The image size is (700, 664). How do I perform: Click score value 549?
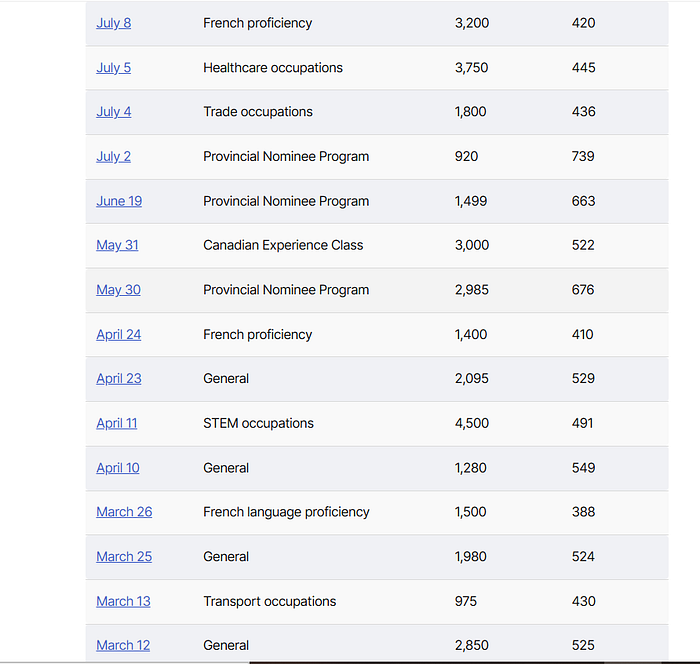point(583,468)
